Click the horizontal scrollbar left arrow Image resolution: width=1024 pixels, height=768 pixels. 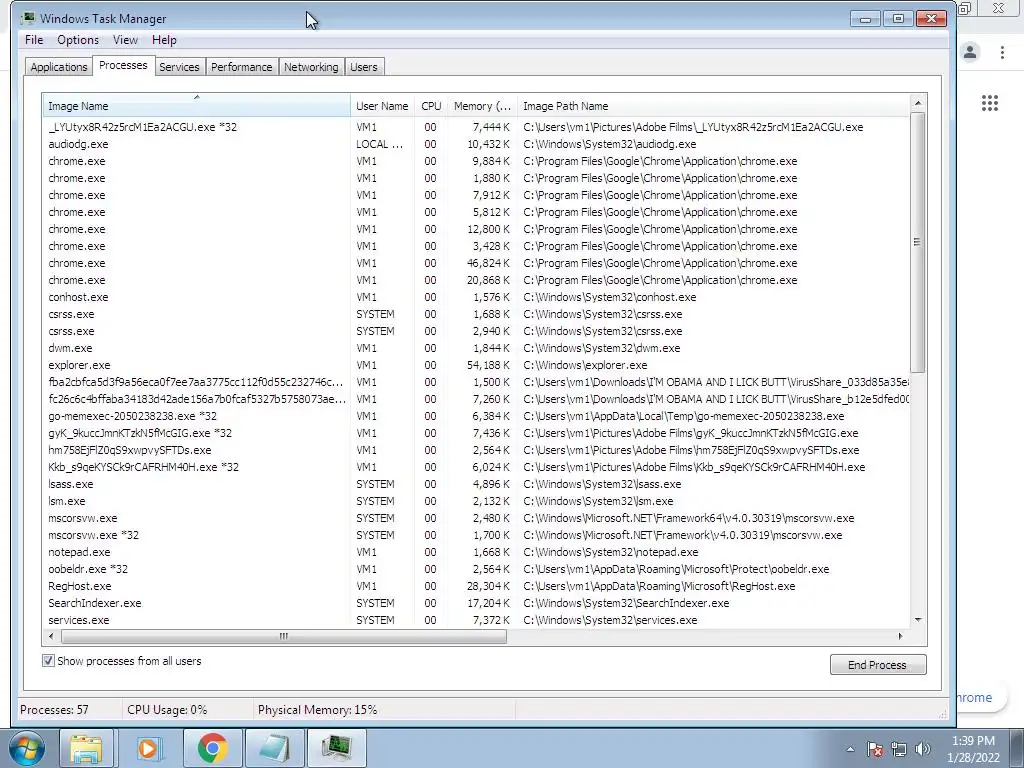[52, 636]
